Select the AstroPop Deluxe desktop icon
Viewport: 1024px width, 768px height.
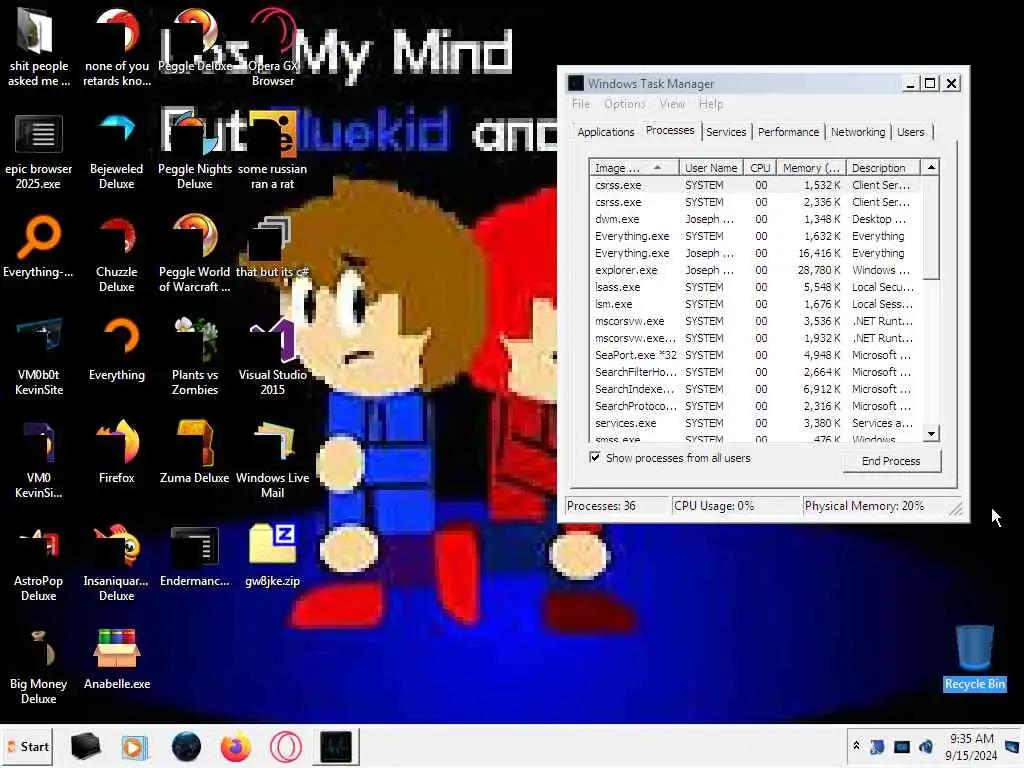39,563
